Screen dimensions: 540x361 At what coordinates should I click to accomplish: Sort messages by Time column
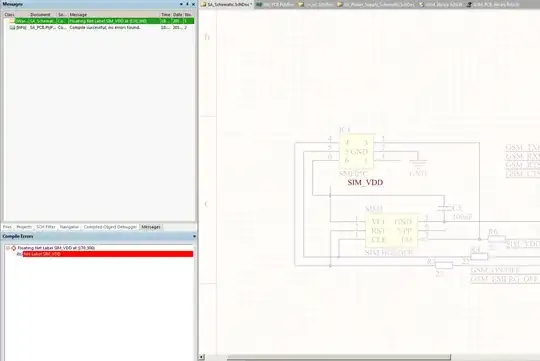(x=166, y=15)
